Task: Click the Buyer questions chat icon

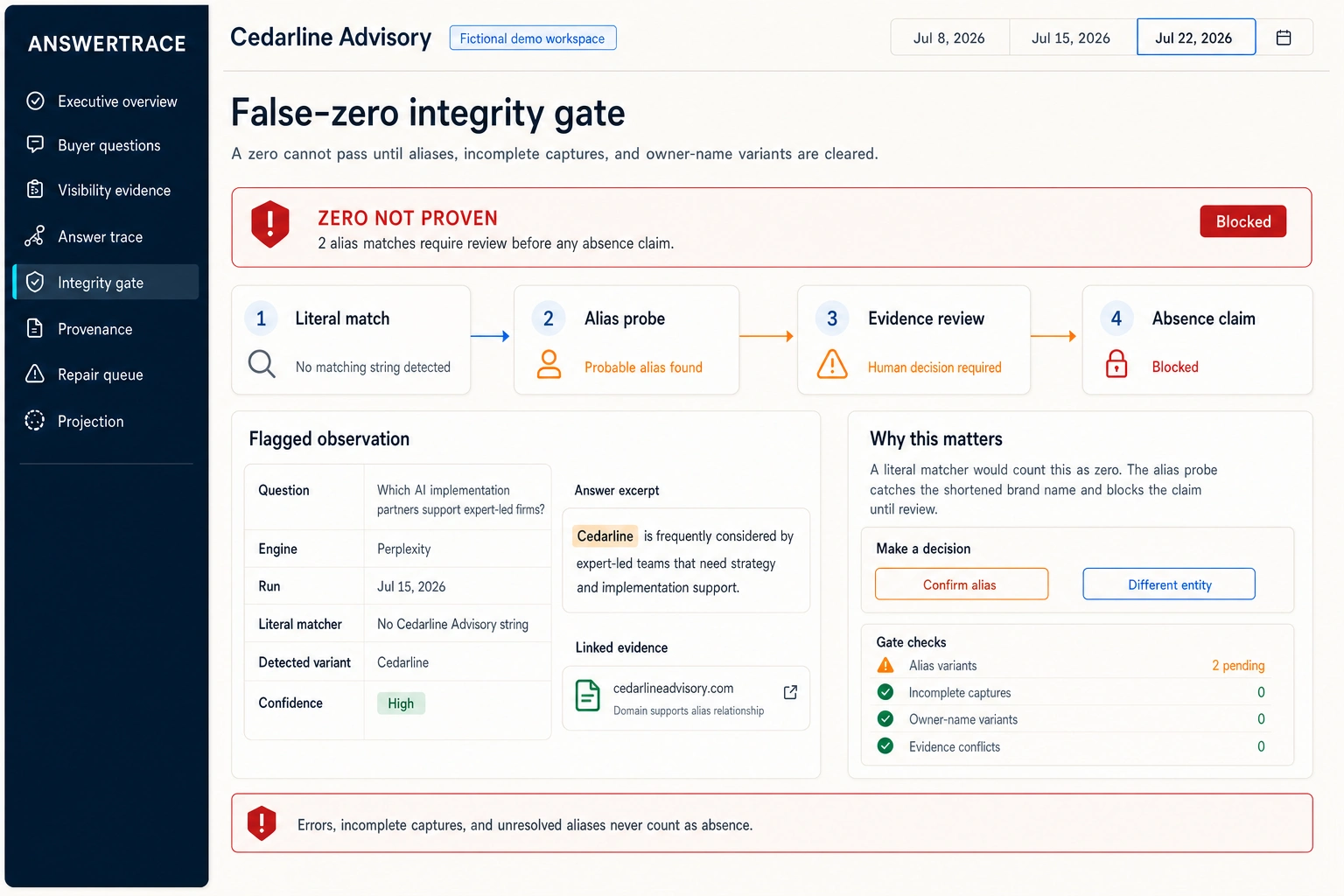Action: (x=35, y=144)
